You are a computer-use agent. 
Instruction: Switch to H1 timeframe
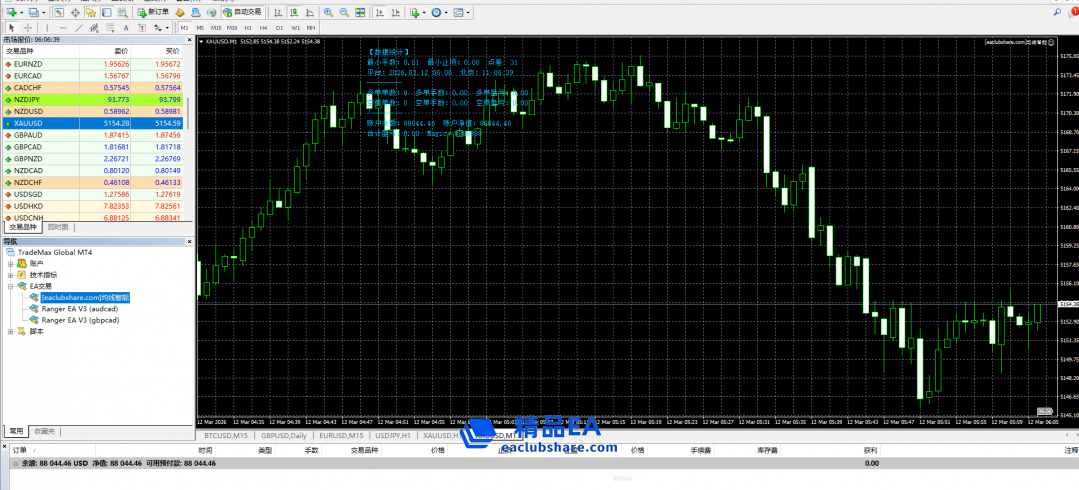(248, 28)
